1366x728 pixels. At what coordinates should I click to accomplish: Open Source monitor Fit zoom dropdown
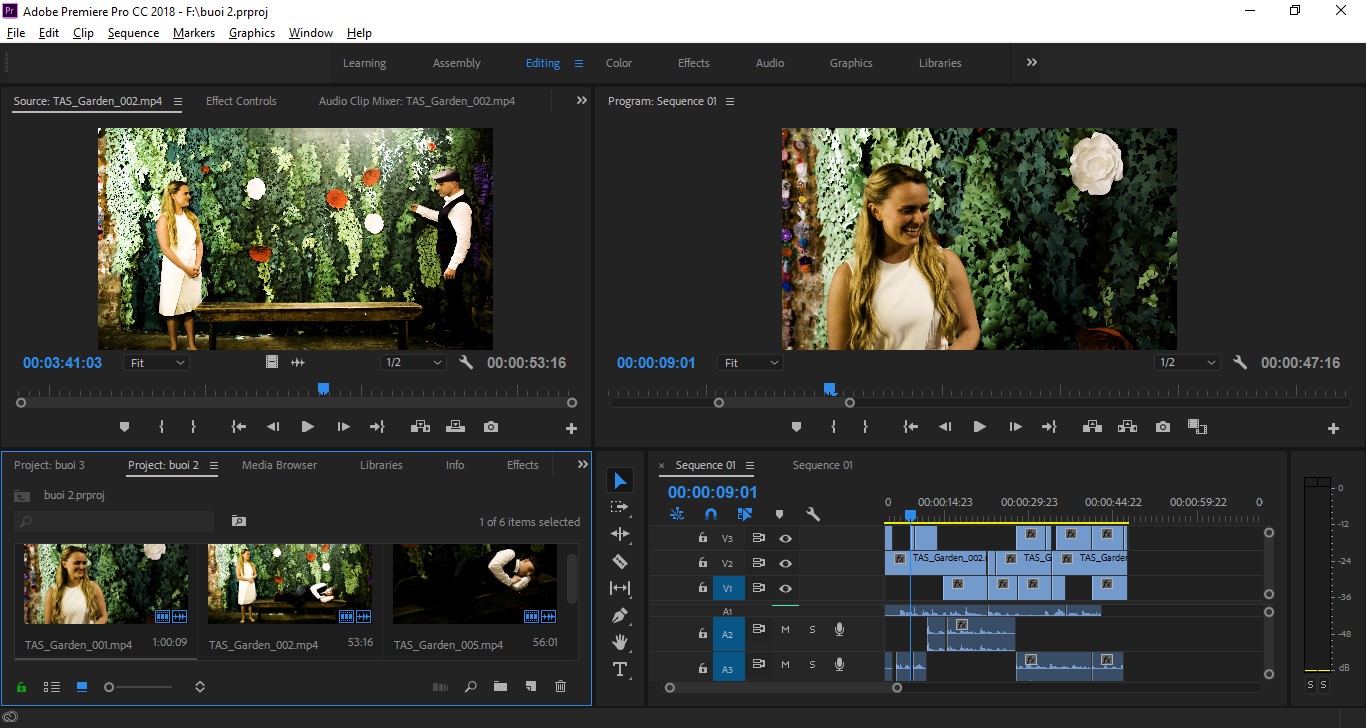[x=156, y=363]
